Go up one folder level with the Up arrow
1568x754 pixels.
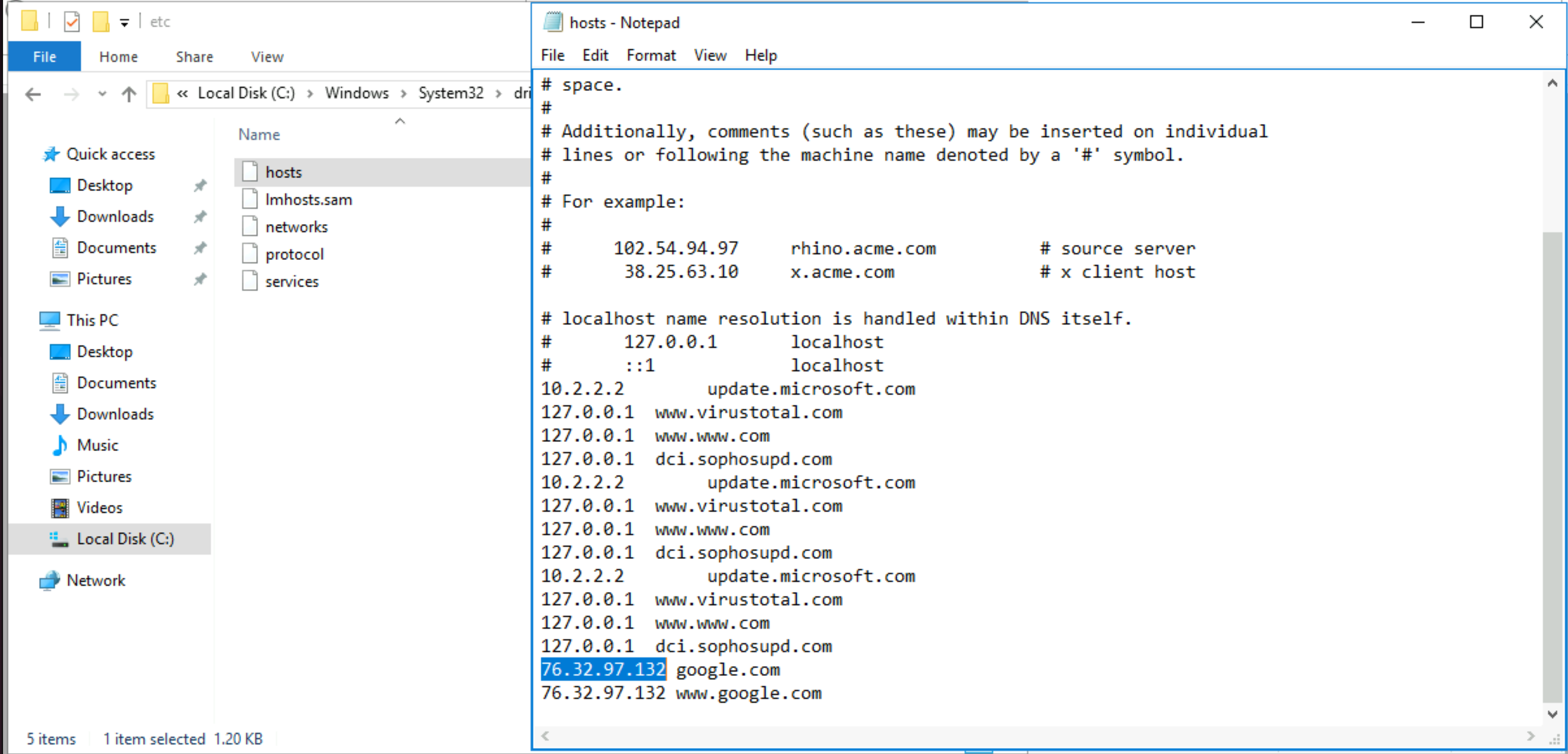click(129, 94)
